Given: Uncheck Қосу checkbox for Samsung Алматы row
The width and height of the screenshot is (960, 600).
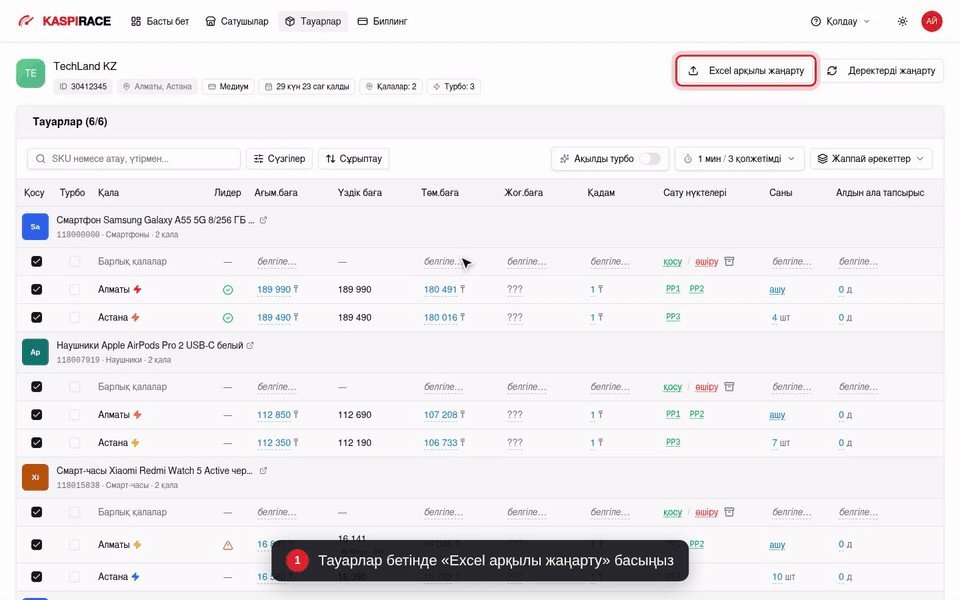Looking at the screenshot, I should pyautogui.click(x=37, y=290).
